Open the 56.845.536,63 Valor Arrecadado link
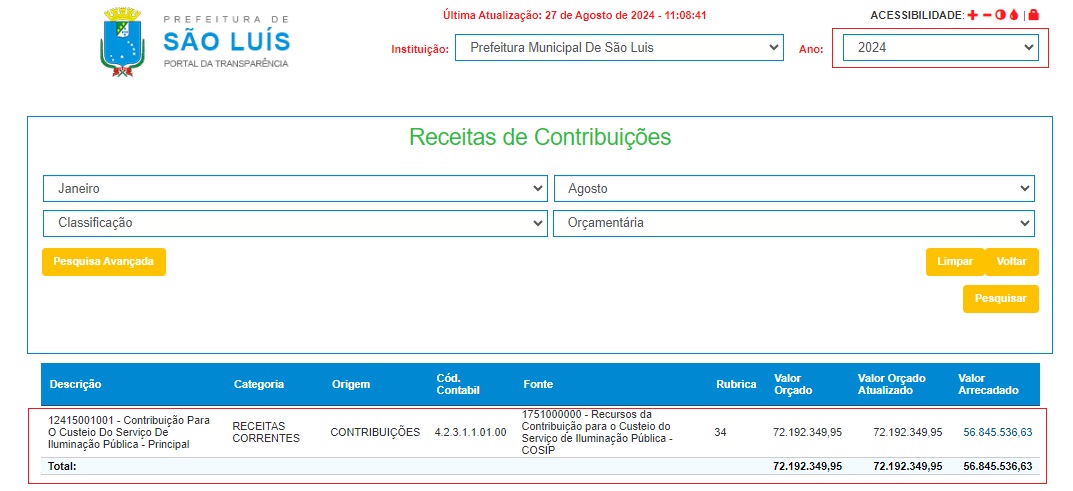This screenshot has height=491, width=1073. 997,432
